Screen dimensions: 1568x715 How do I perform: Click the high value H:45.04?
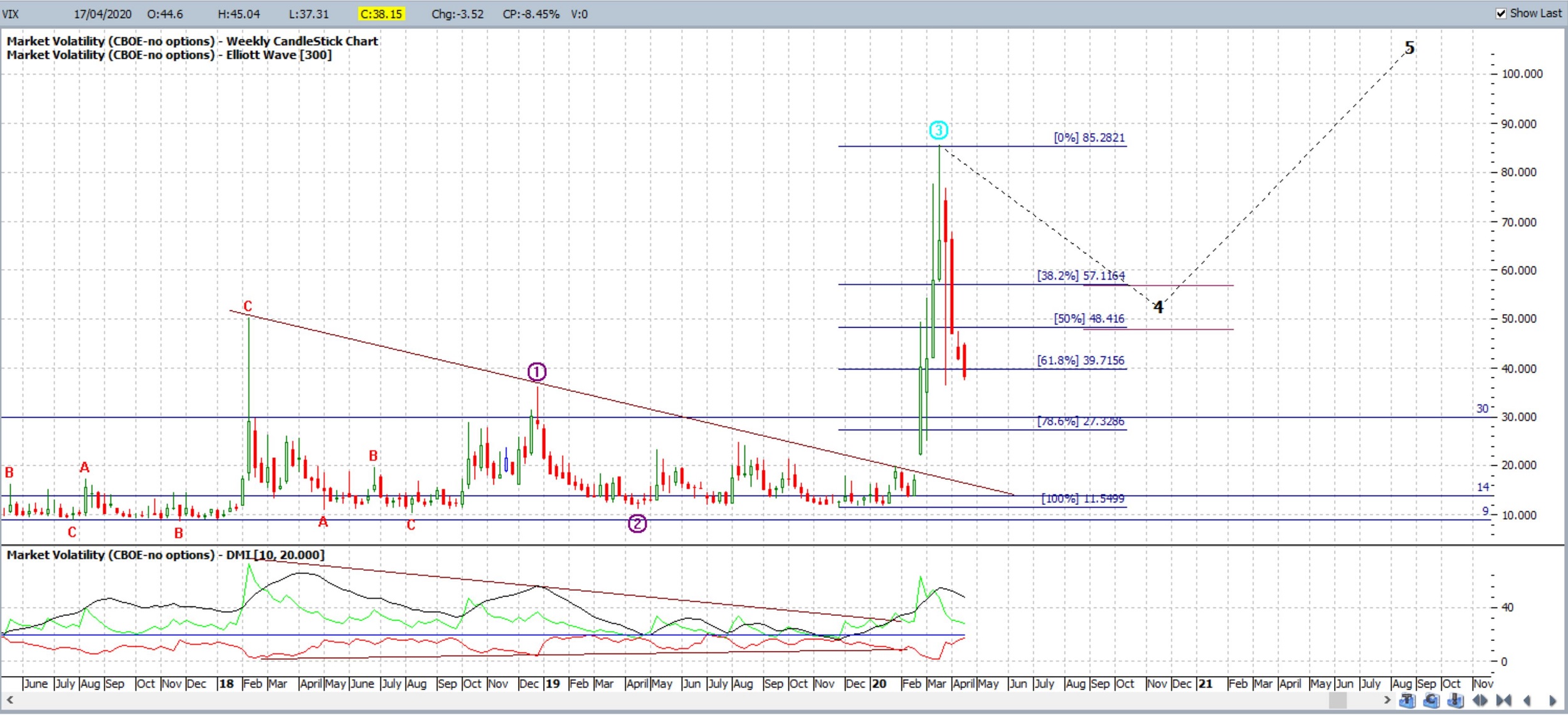pyautogui.click(x=238, y=14)
